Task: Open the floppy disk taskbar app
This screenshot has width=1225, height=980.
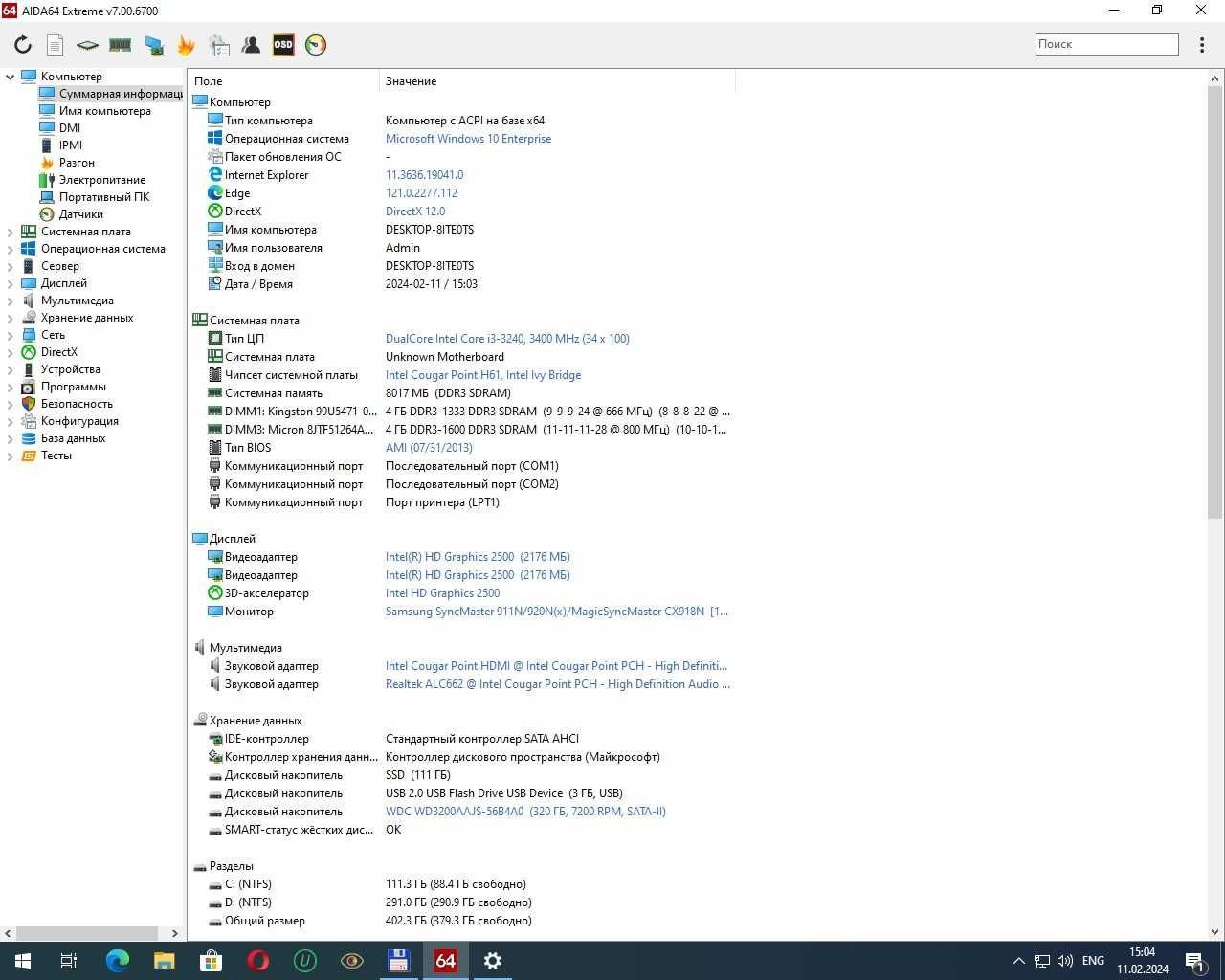Action: (x=399, y=961)
